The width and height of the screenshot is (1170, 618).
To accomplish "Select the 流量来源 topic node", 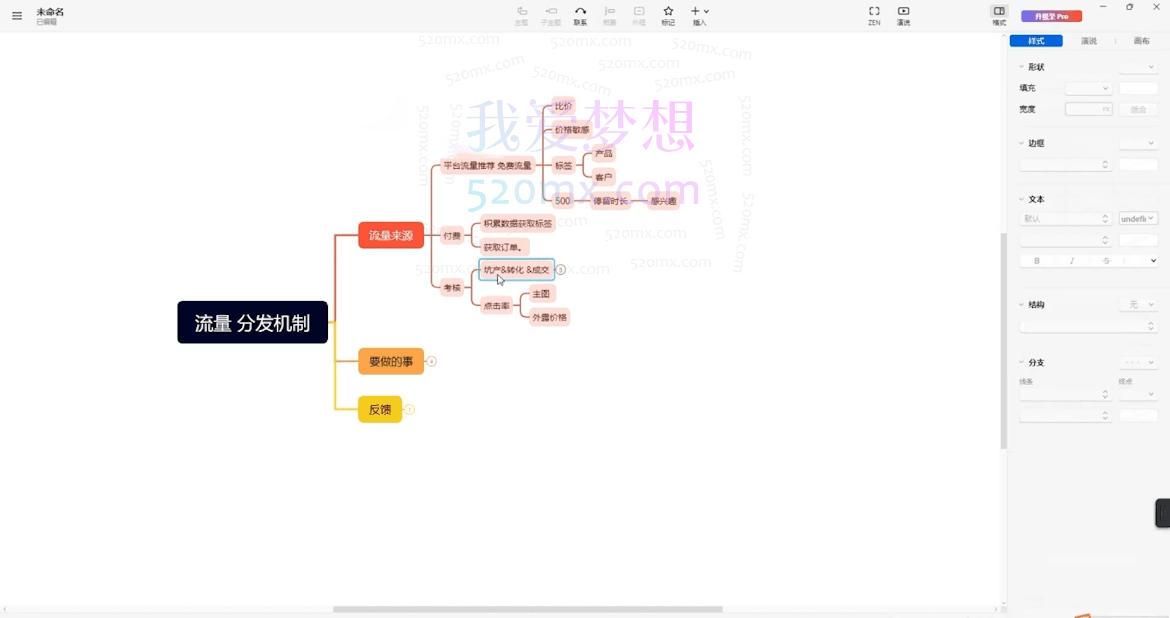I will click(x=390, y=235).
